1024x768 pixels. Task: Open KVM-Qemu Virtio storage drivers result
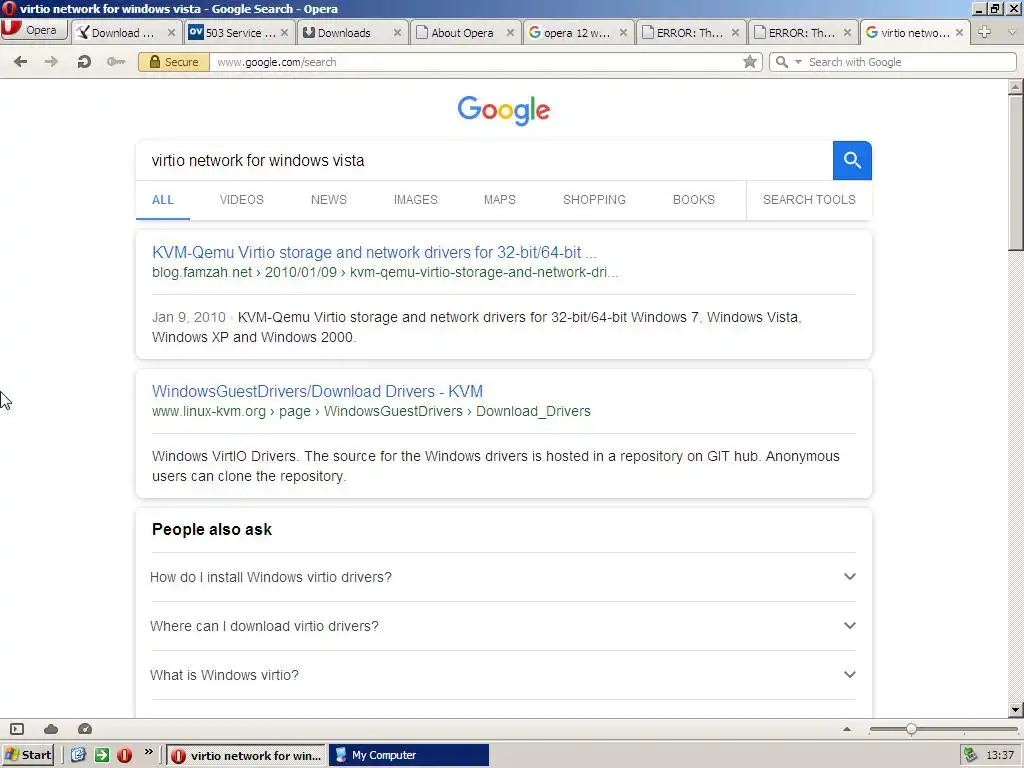point(374,252)
